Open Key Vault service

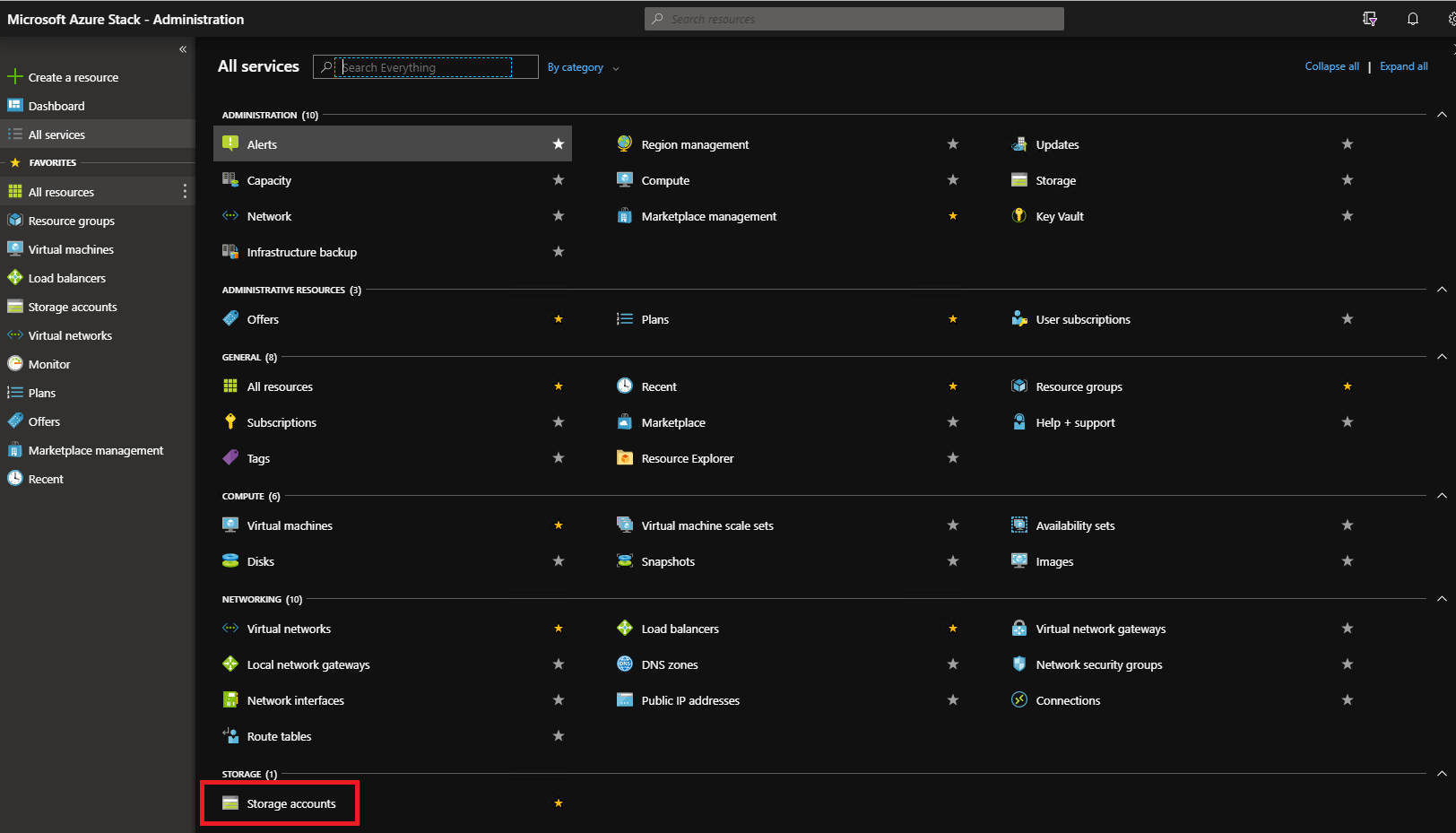coord(1062,215)
